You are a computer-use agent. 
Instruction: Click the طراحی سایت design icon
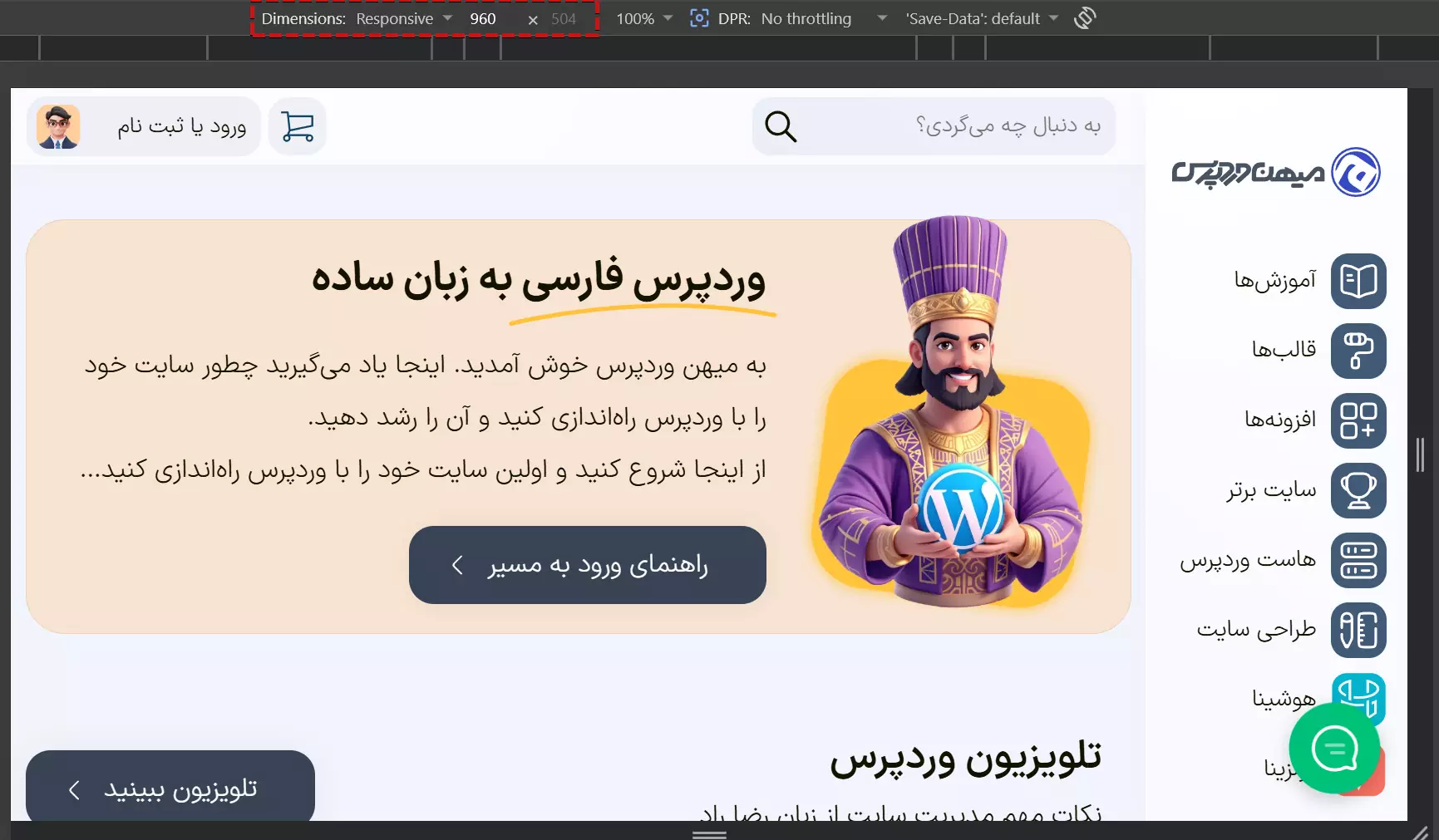tap(1358, 630)
